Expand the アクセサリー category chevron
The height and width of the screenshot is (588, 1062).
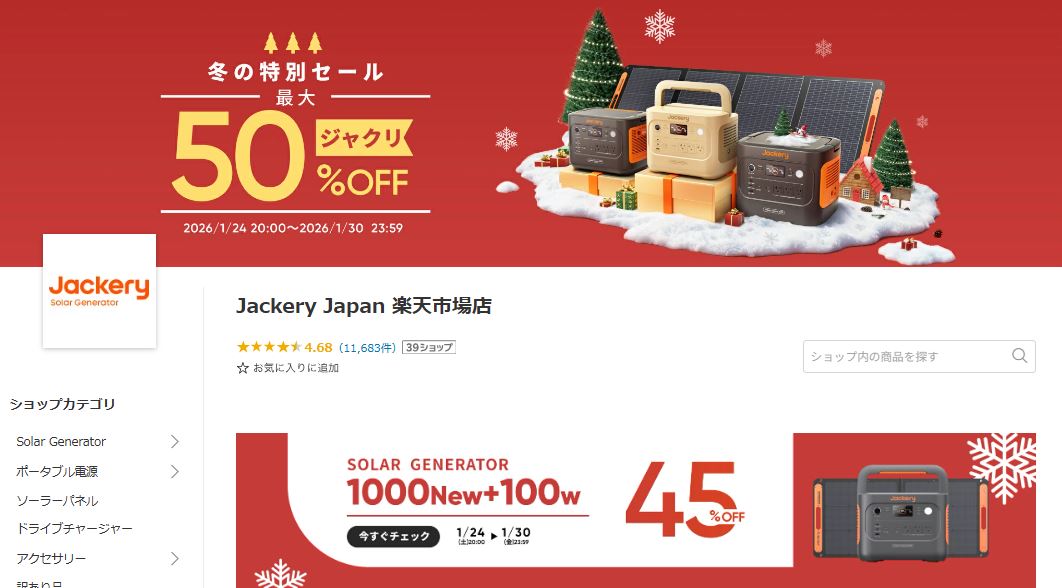click(x=175, y=559)
